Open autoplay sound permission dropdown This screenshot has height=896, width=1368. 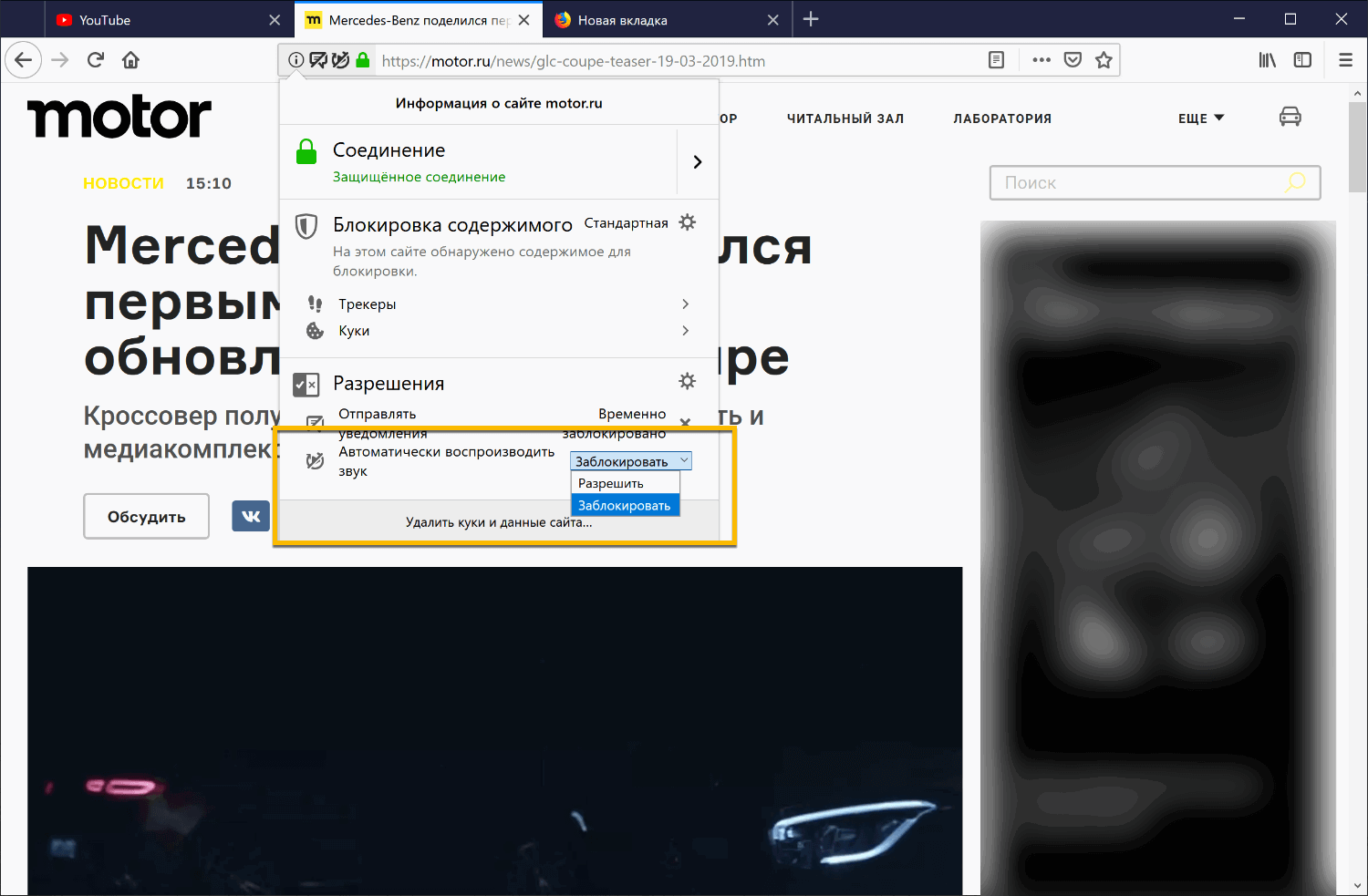[631, 461]
